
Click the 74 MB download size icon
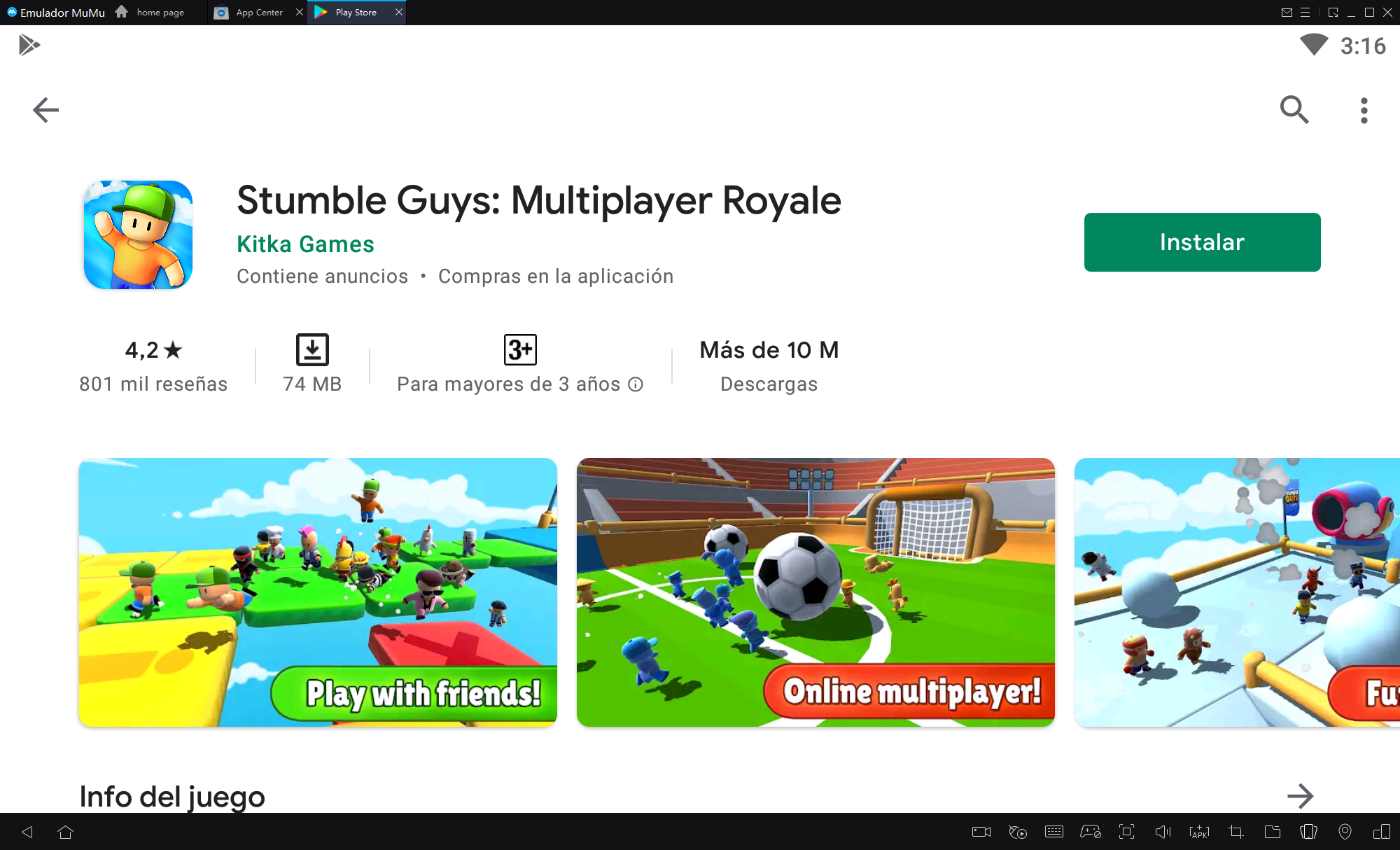pyautogui.click(x=312, y=349)
